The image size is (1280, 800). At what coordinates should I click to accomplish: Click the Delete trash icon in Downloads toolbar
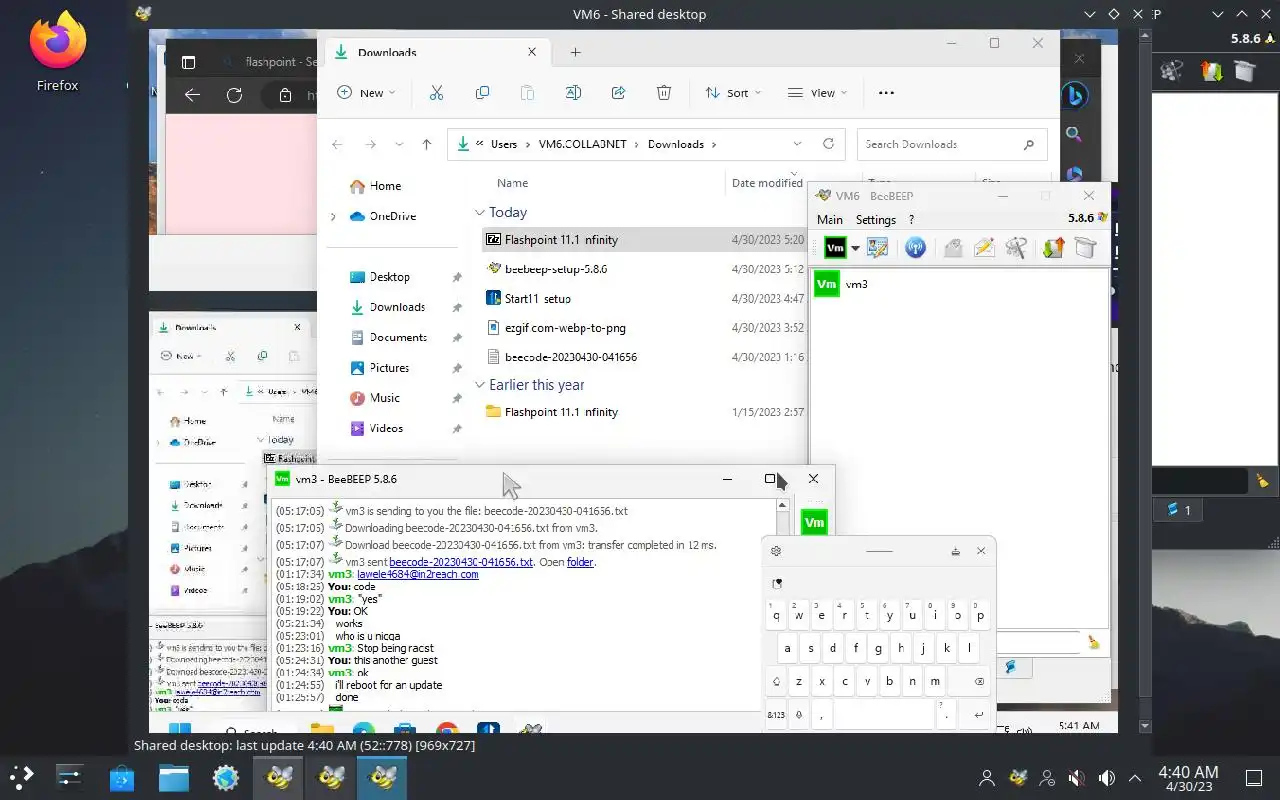(x=664, y=92)
